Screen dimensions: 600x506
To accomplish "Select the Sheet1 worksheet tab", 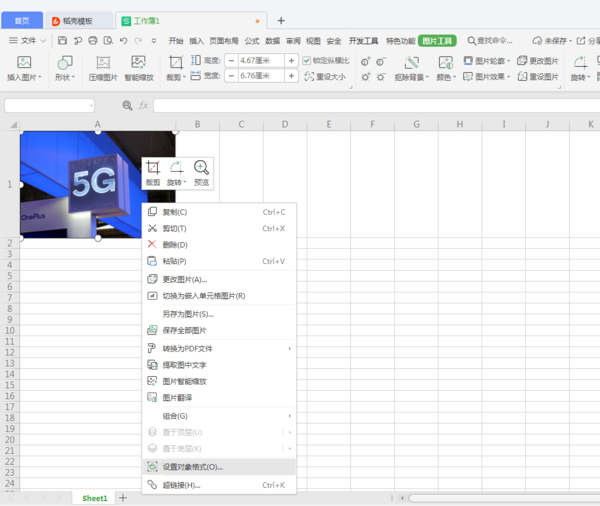I will tap(95, 498).
